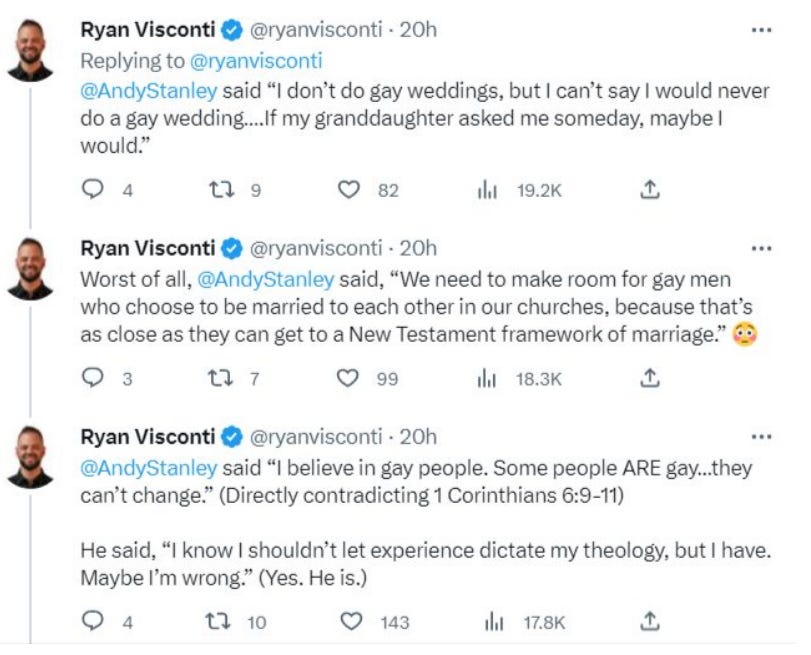Image resolution: width=811 pixels, height=655 pixels.
Task: Open Ryan Visconti name on second tweet
Action: (x=147, y=248)
